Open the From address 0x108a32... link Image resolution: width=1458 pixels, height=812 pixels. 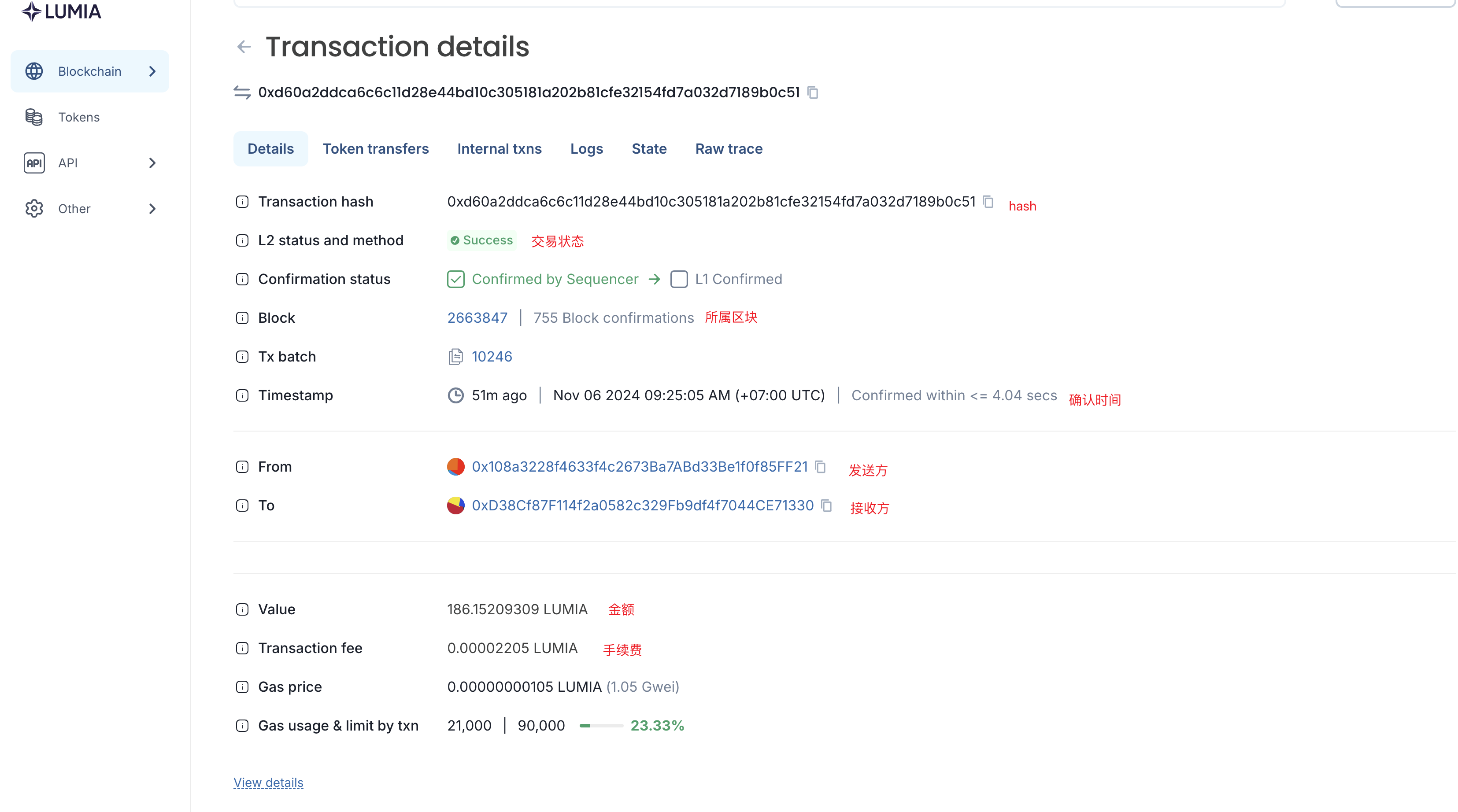pos(640,467)
